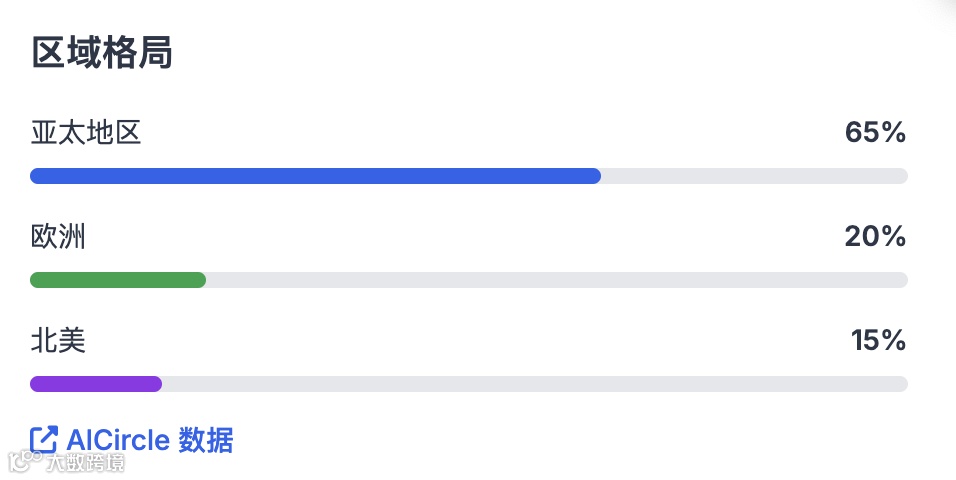Screen dimensions: 956x480
Task: Click the 15% value for 北美
Action: point(878,340)
